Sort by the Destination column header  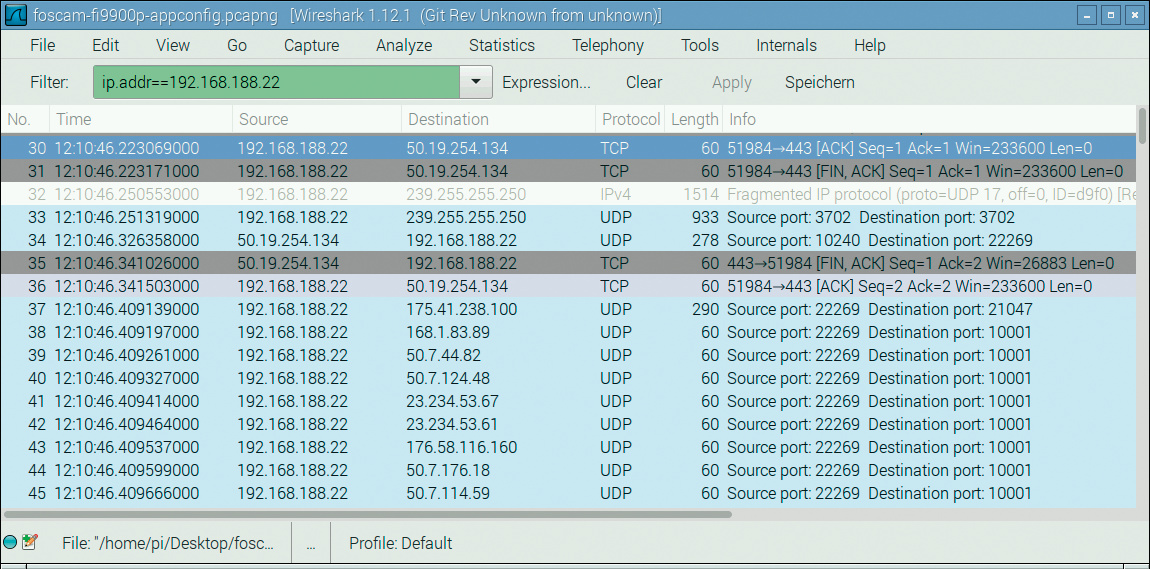(499, 119)
